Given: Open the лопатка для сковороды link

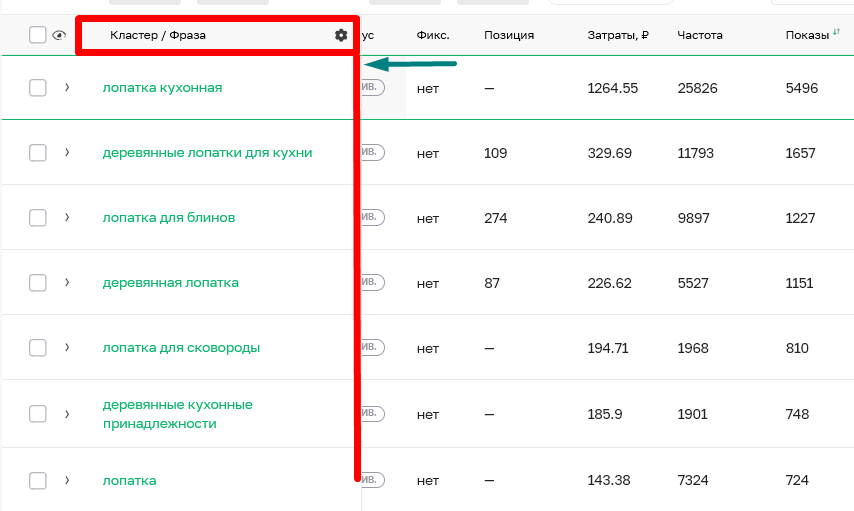Looking at the screenshot, I should [x=181, y=348].
